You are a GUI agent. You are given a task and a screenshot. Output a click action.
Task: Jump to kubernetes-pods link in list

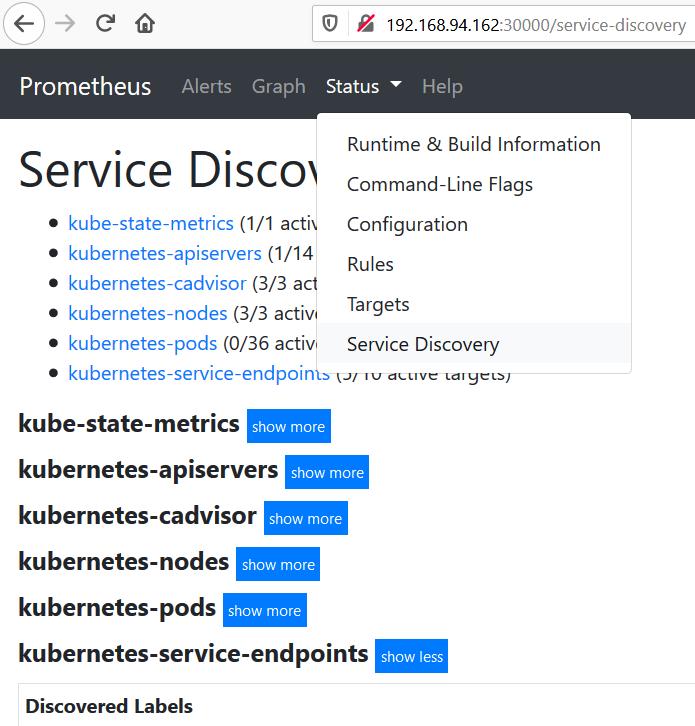pyautogui.click(x=143, y=344)
